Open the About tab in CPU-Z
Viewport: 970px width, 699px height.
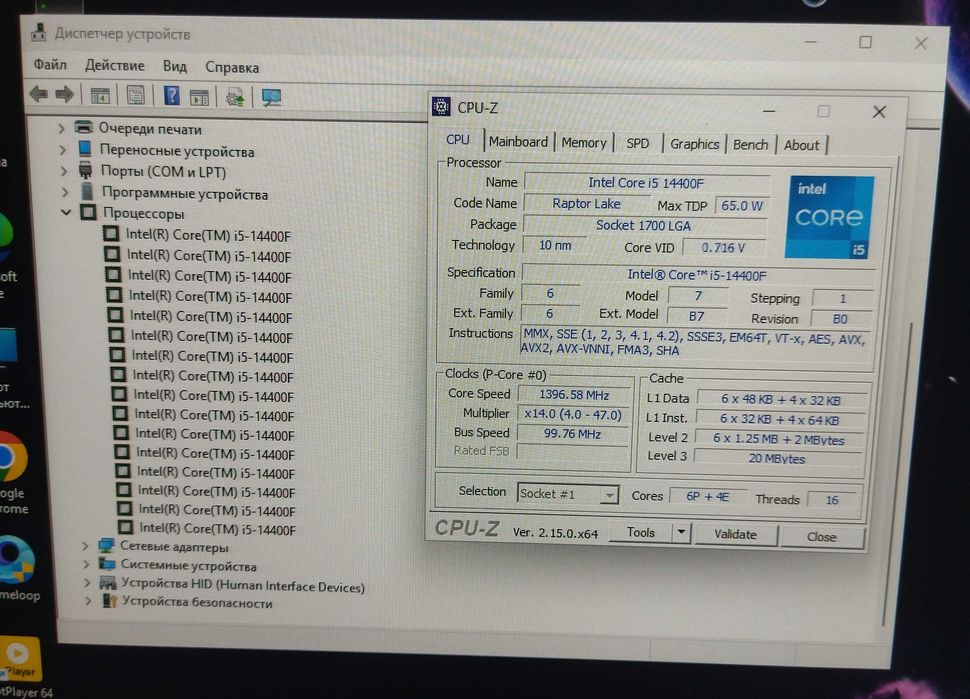tap(801, 145)
